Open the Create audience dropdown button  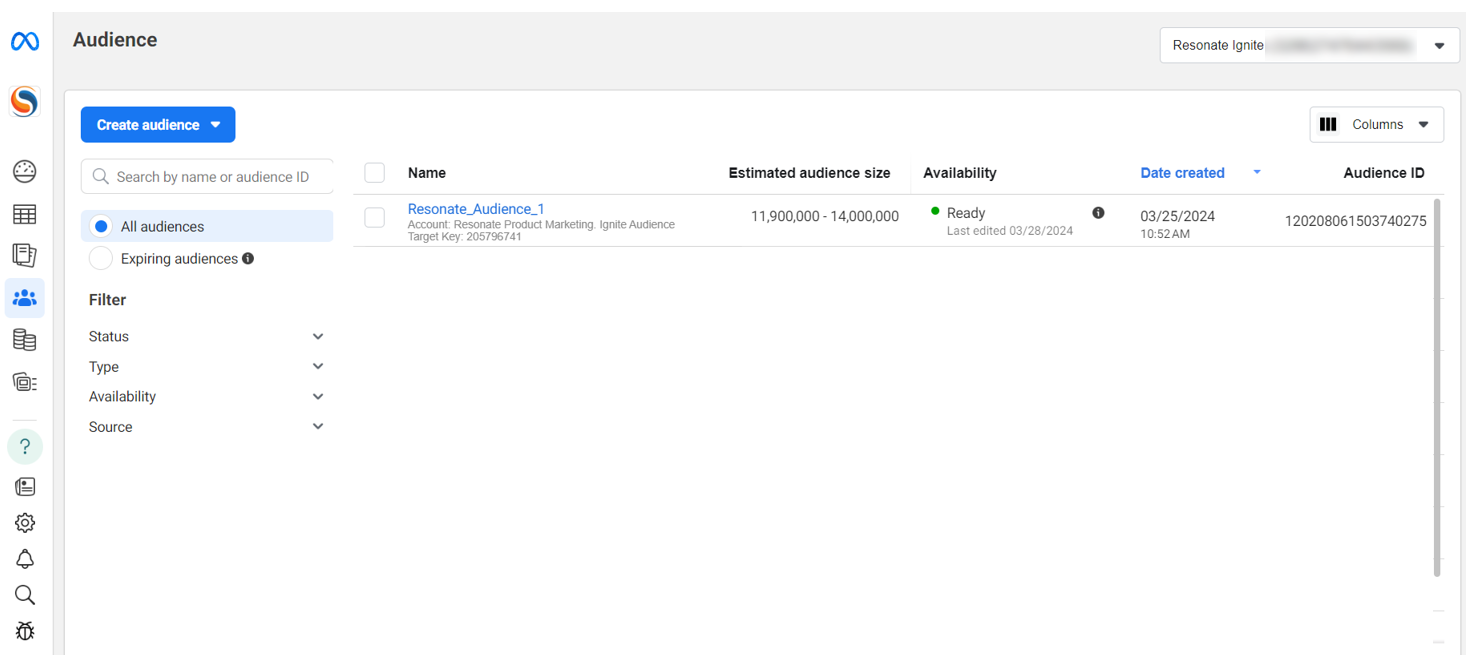click(x=158, y=125)
